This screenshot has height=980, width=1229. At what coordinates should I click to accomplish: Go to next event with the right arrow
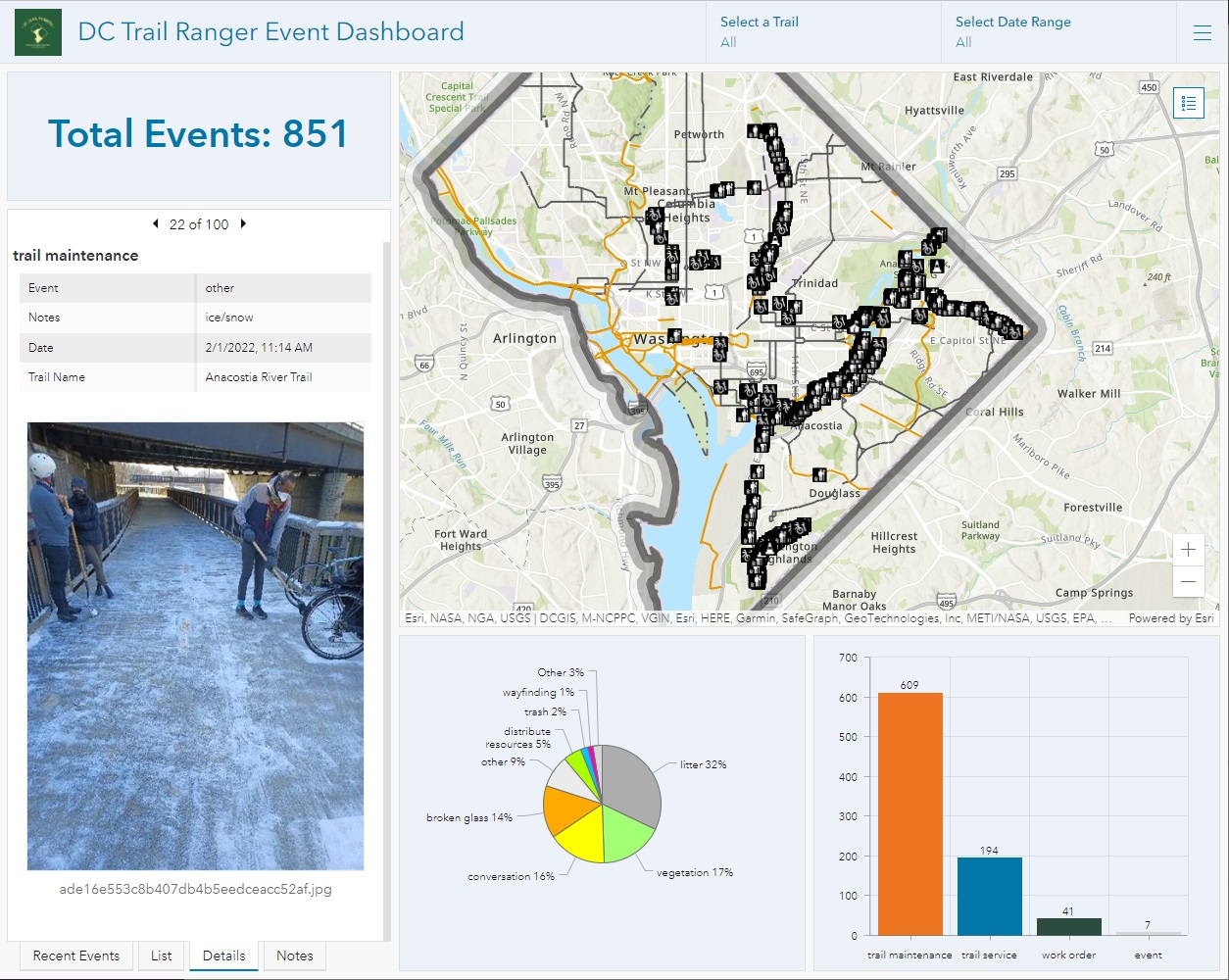[241, 223]
